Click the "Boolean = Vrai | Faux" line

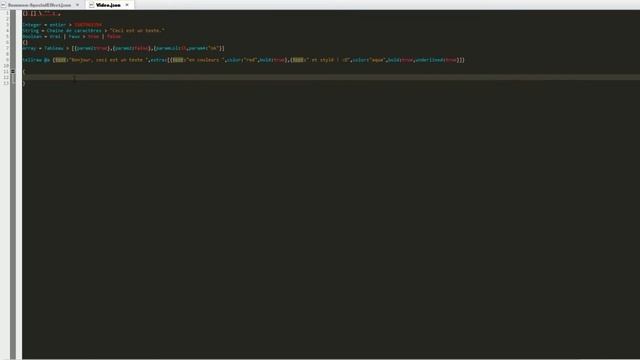pyautogui.click(x=72, y=36)
